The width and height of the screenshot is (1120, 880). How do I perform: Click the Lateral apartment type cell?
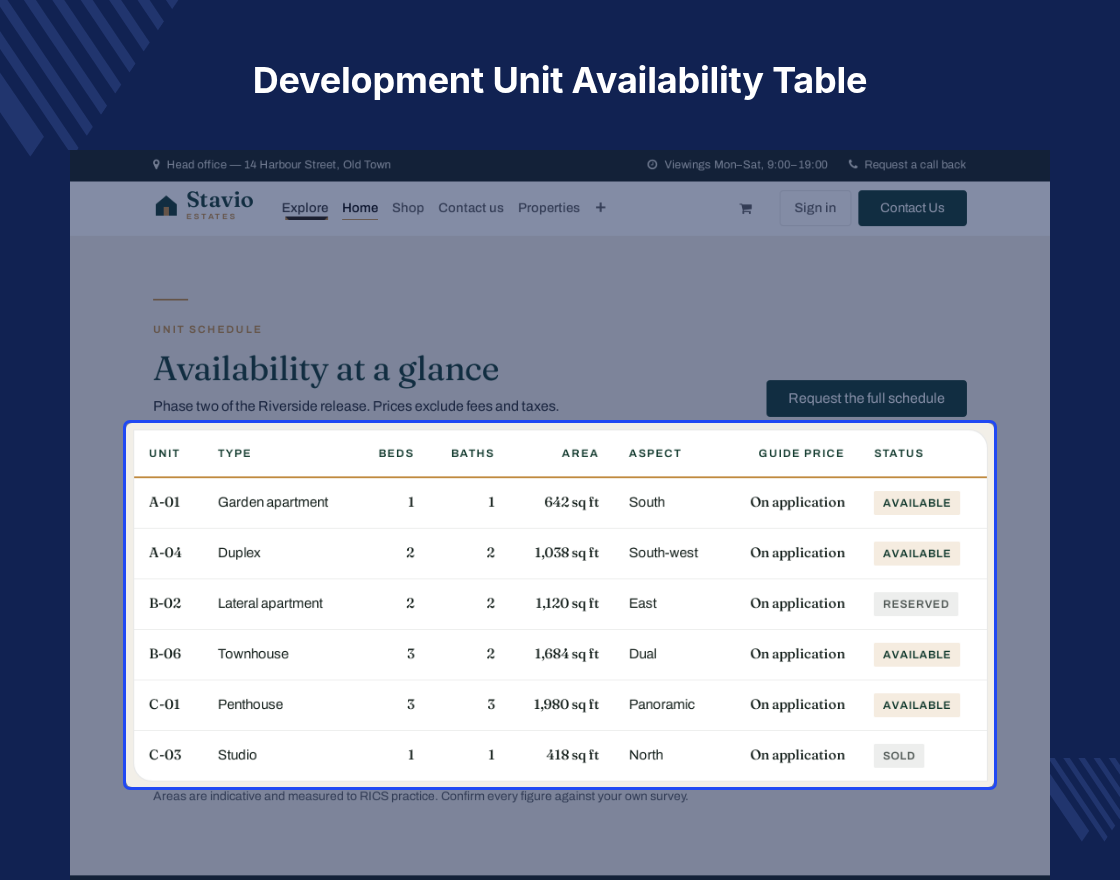[x=270, y=604]
